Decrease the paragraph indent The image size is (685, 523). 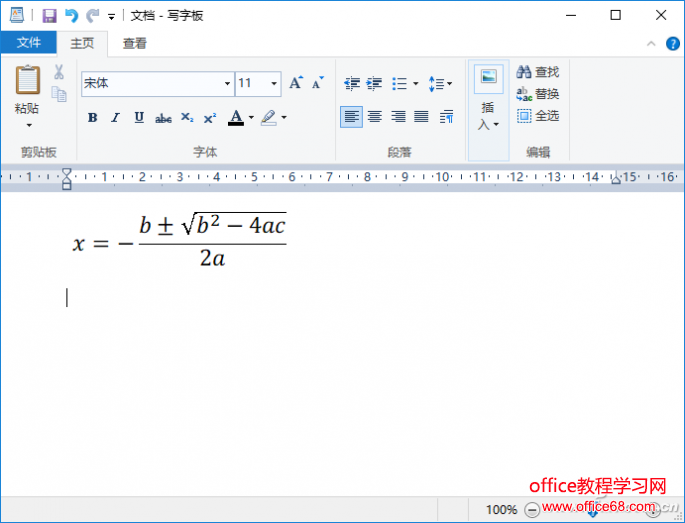(352, 83)
